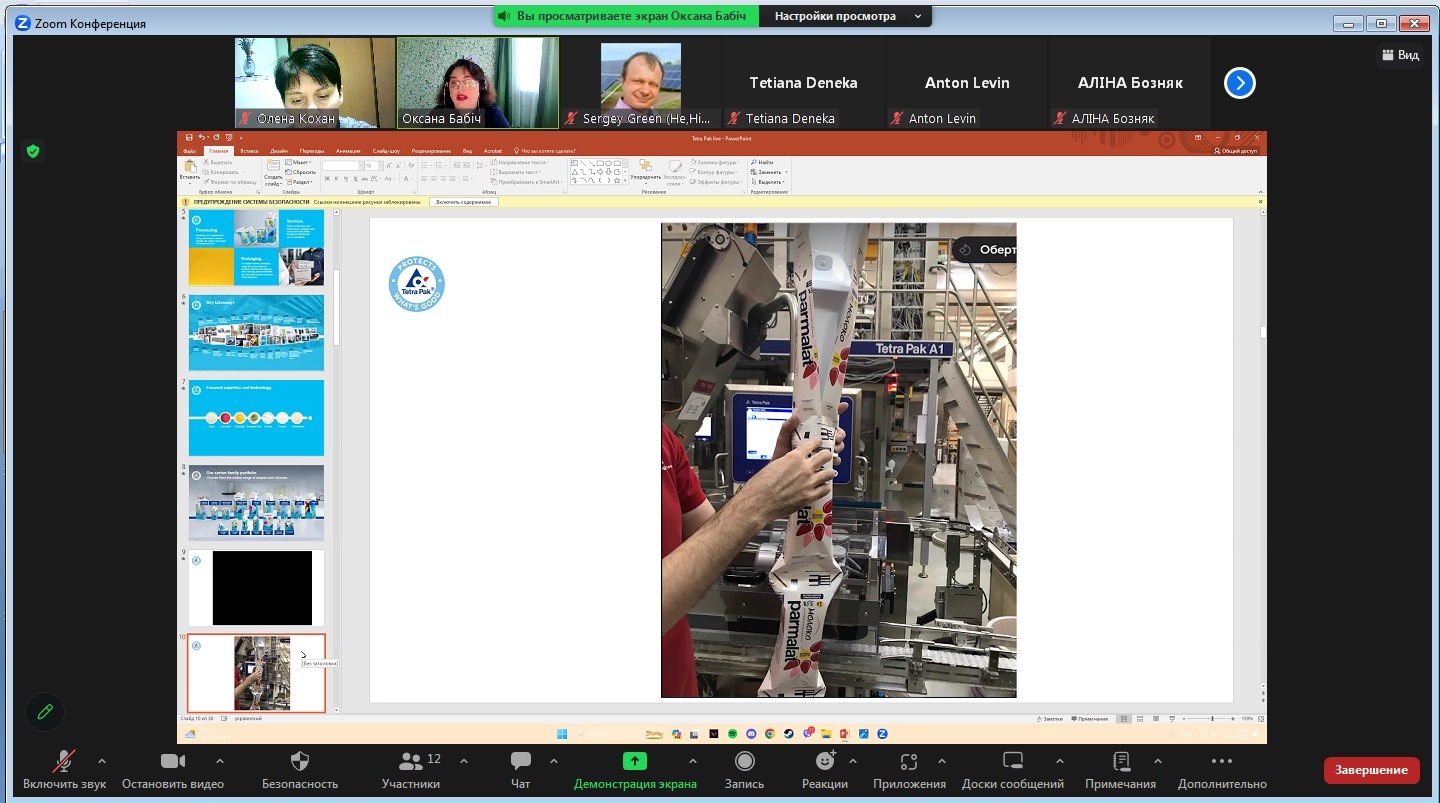Toggle Демонстрация экрана screen sharing
Screen dimensions: 1440x803
(x=634, y=763)
